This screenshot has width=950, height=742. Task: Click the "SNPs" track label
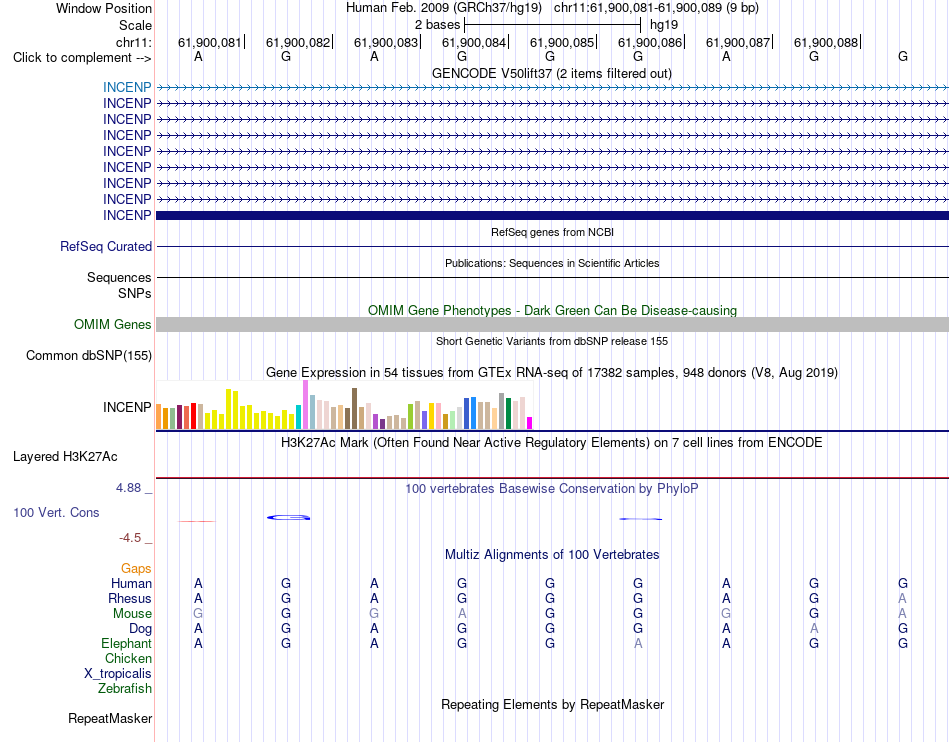tap(135, 293)
